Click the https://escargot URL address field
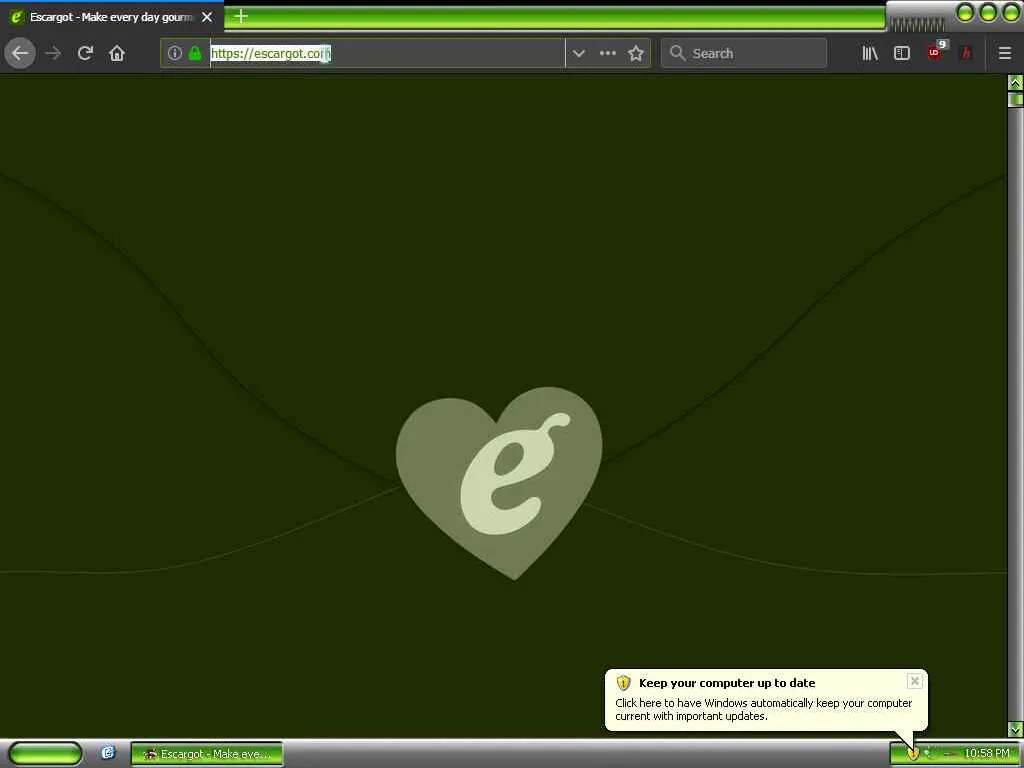1024x768 pixels. [387, 53]
